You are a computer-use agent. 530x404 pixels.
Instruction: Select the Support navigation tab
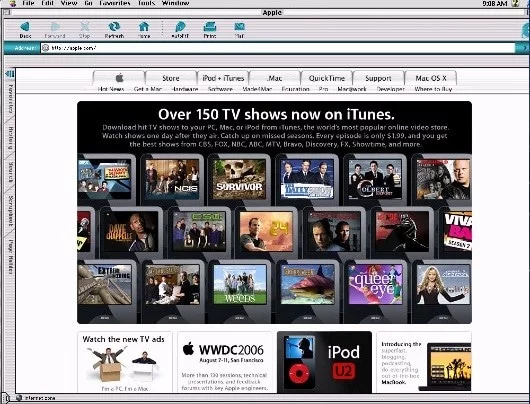coord(378,78)
